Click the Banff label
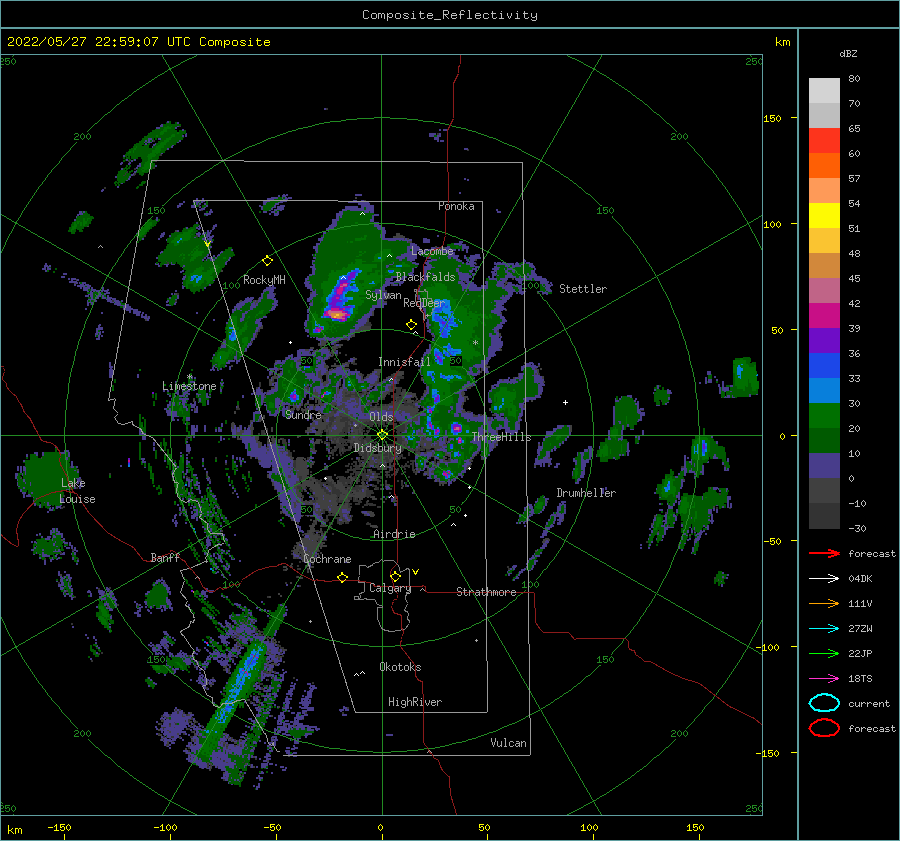900x841 pixels. coord(165,557)
